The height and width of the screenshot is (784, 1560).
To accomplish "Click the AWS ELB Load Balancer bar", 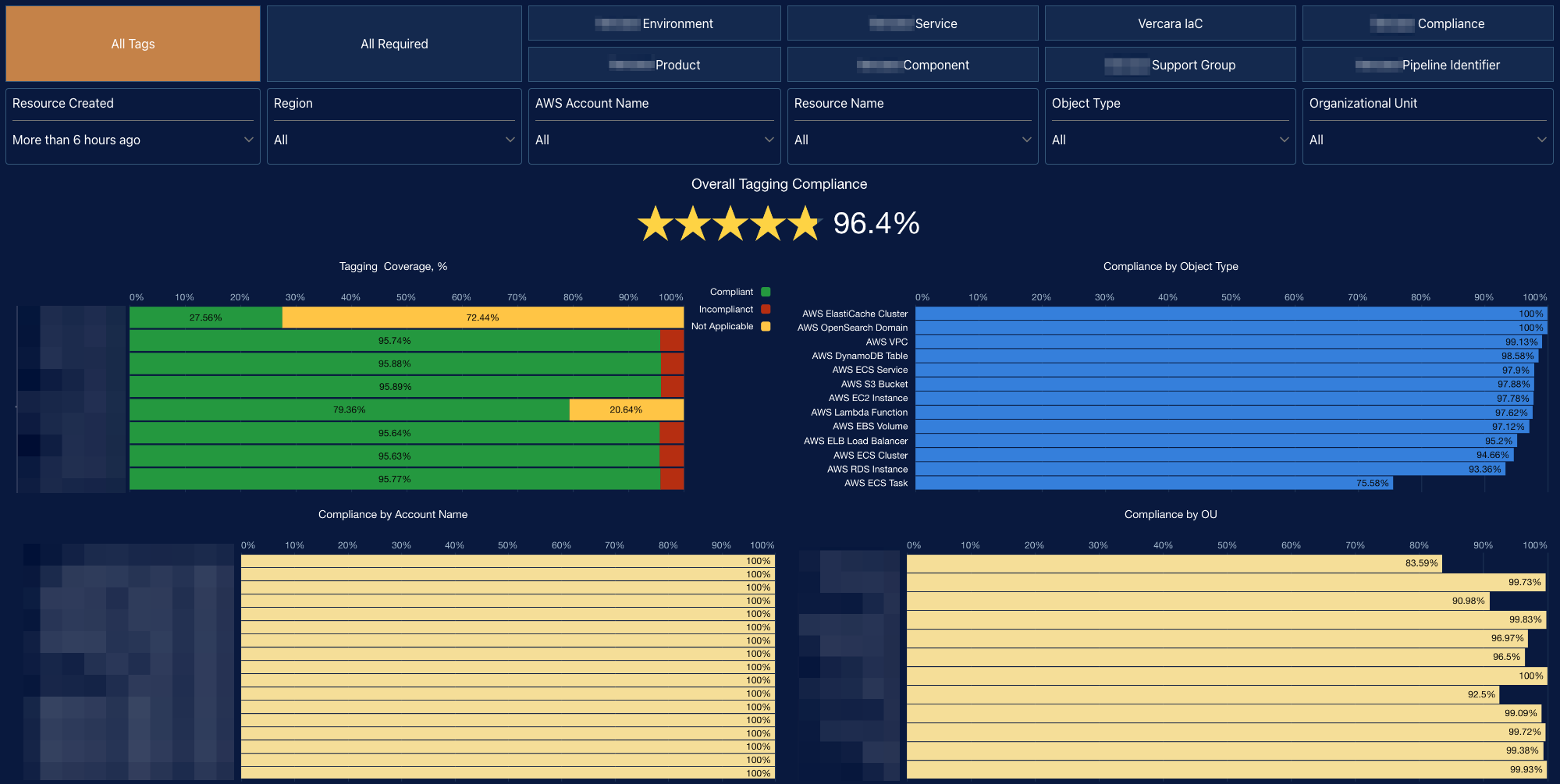I will coord(1216,441).
